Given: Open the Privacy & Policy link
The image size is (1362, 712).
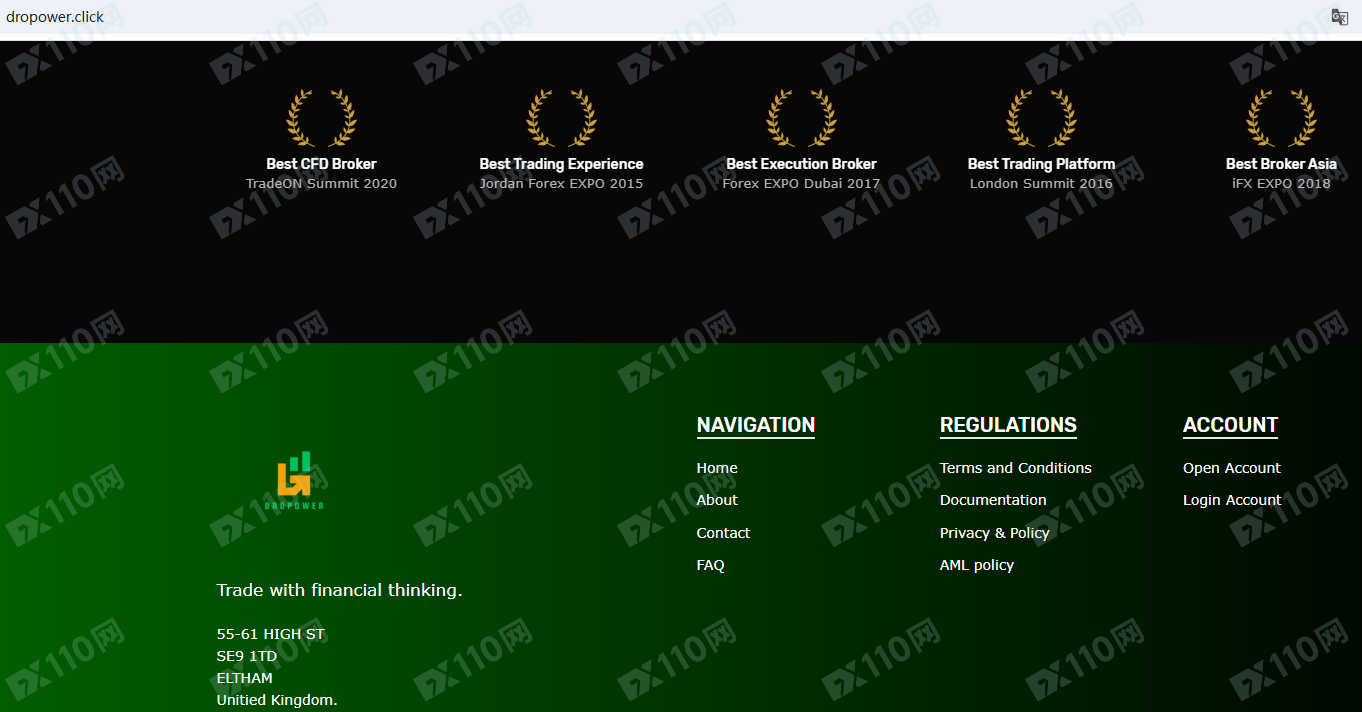Looking at the screenshot, I should 994,533.
